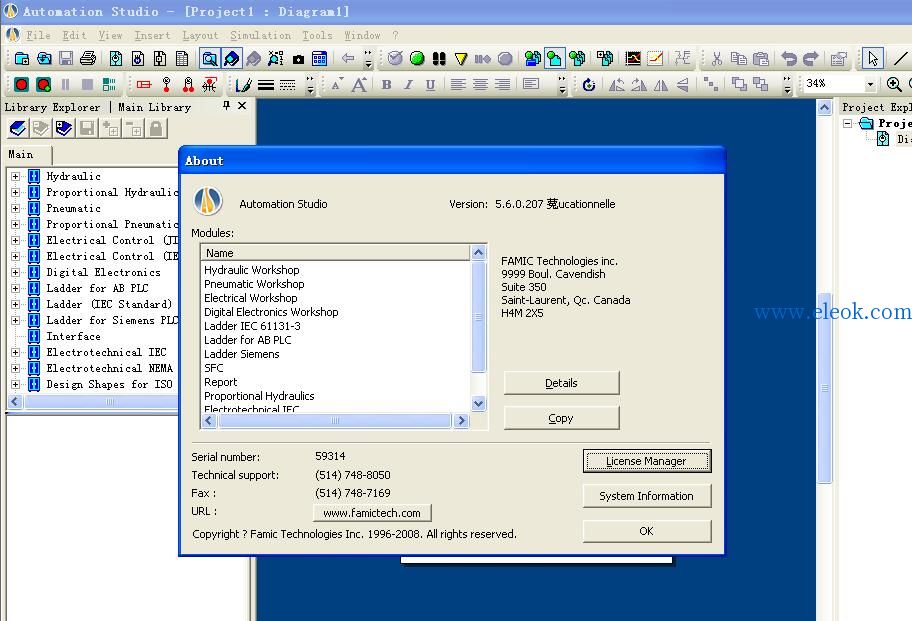Toggle the highlighted green-ball document simulation icon
This screenshot has height=621, width=912.
(554, 58)
